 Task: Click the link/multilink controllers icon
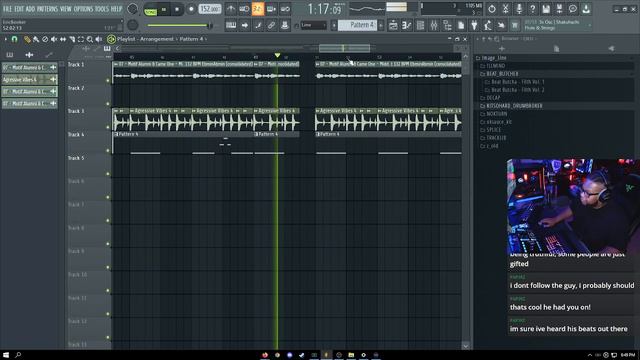click(271, 25)
